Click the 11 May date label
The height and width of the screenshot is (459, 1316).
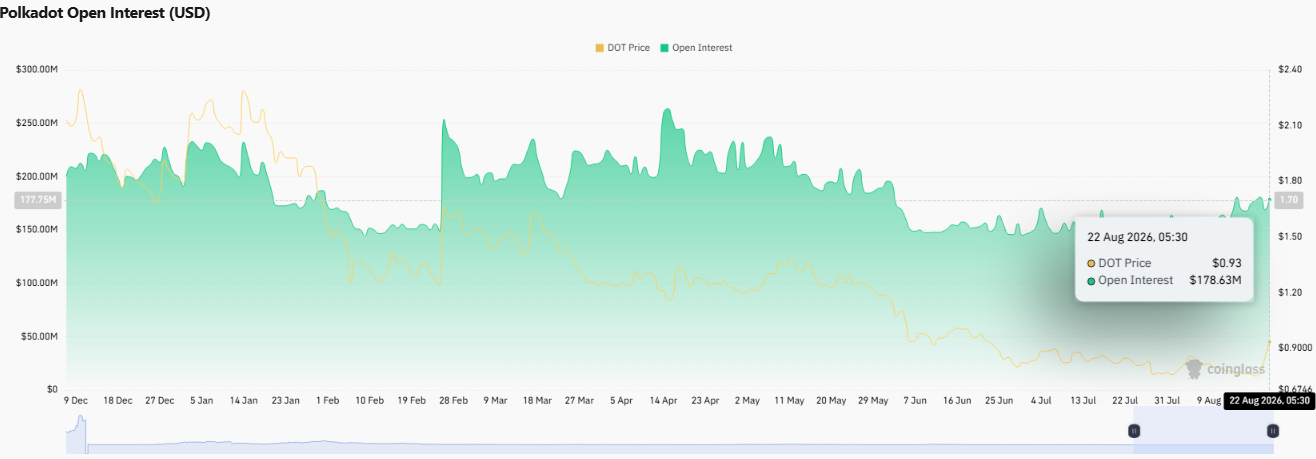point(788,400)
